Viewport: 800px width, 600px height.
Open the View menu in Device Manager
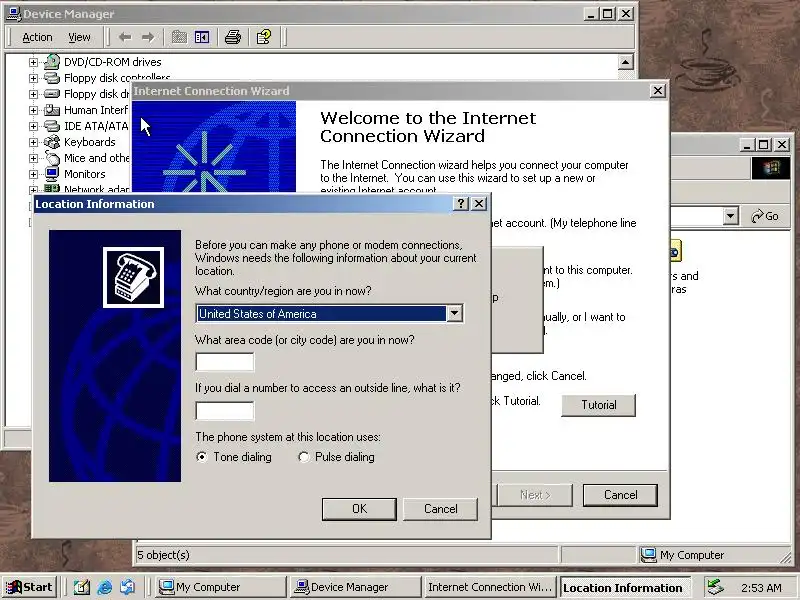point(79,37)
